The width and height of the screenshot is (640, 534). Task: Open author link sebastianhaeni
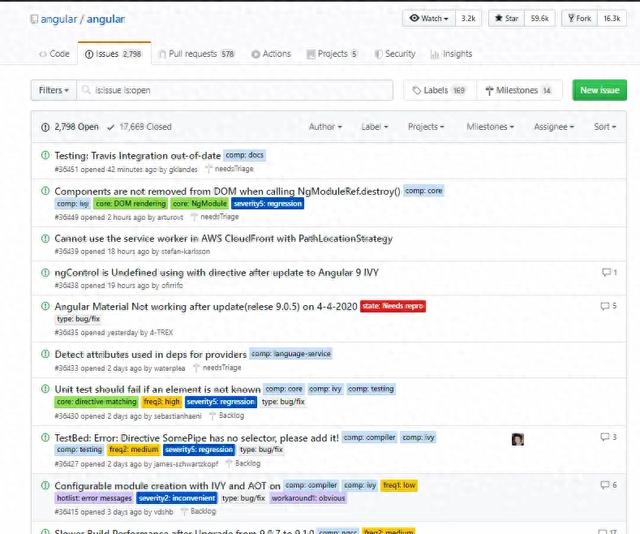[x=178, y=416]
